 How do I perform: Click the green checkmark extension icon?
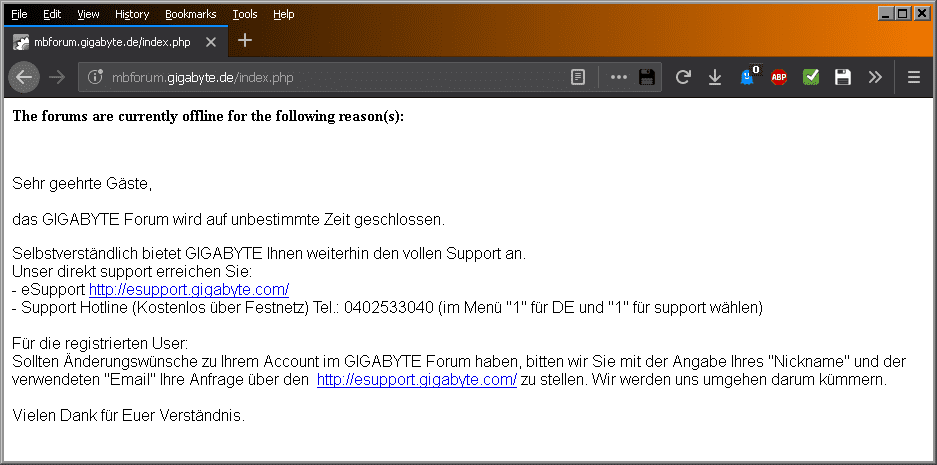point(811,77)
